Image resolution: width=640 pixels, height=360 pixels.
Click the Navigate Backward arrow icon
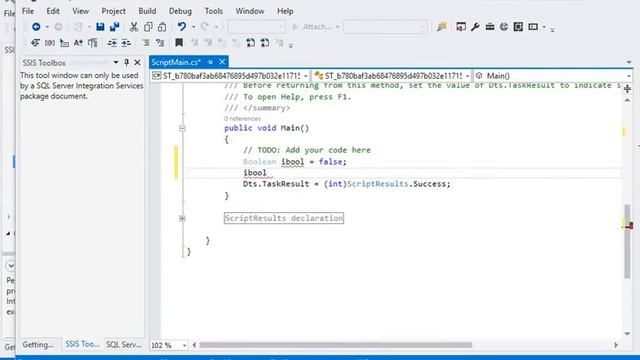36,27
